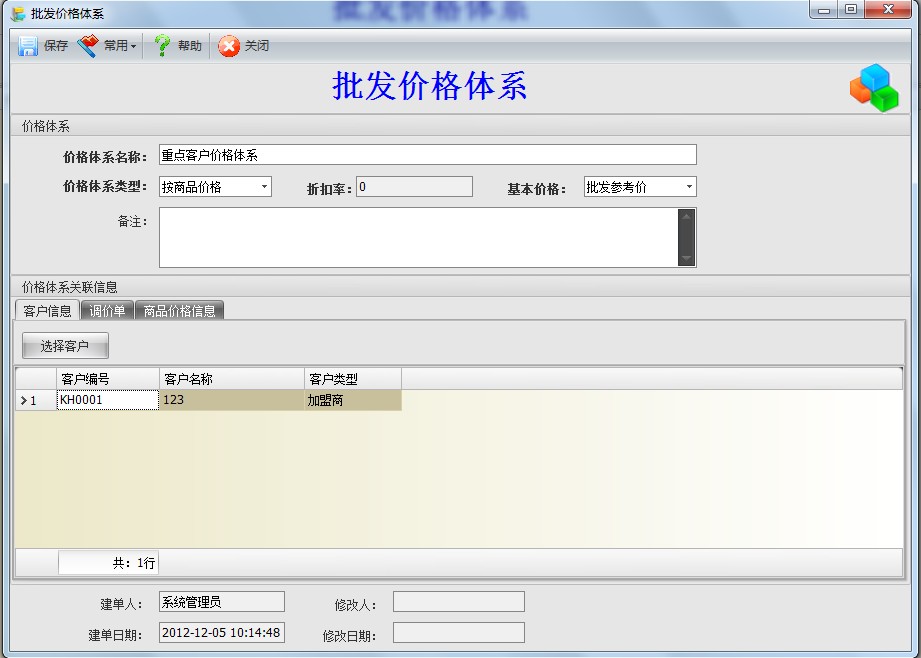Screen dimensions: 921x658
Task: Click the 备注 scrollbar down arrow
Action: click(686, 258)
